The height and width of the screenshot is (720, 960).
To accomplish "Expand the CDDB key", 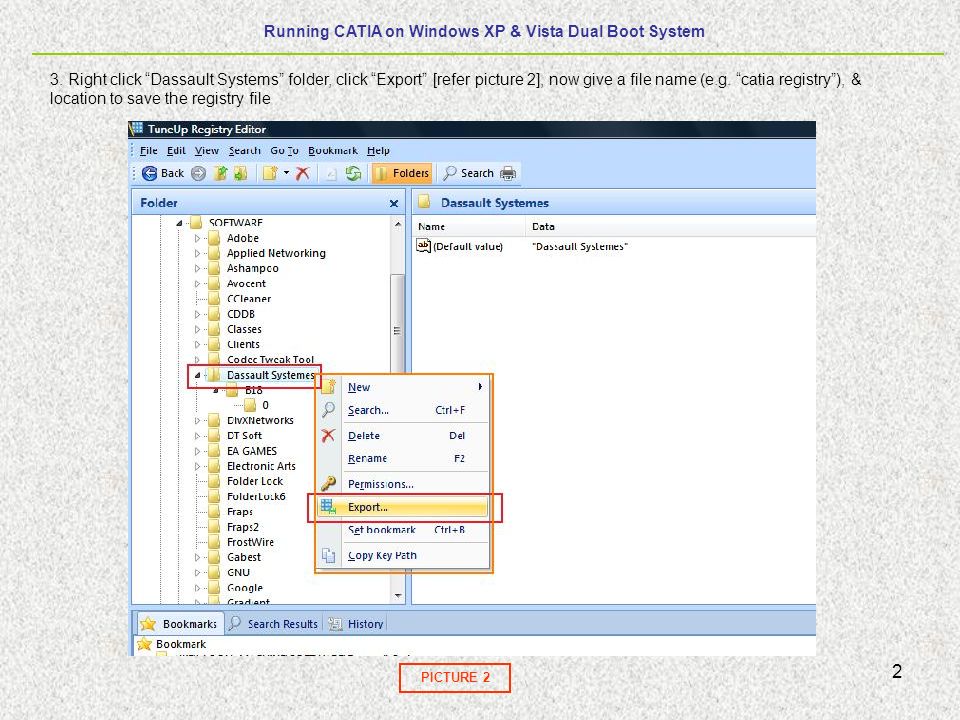I will pyautogui.click(x=197, y=314).
